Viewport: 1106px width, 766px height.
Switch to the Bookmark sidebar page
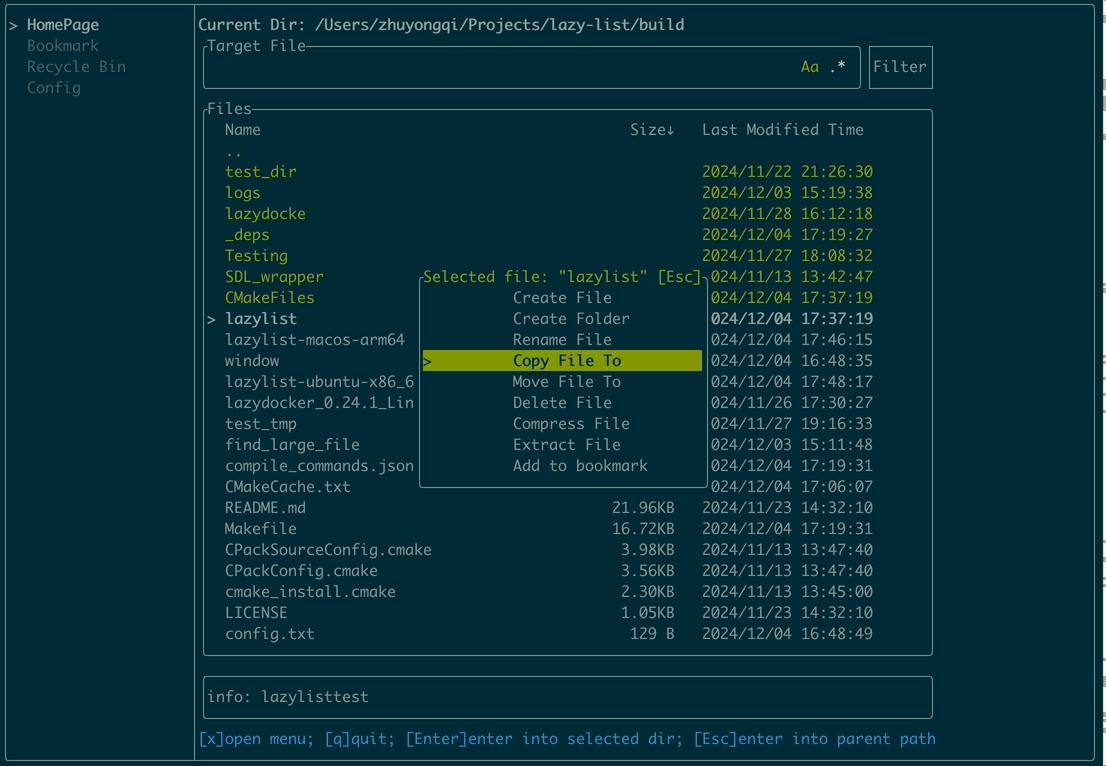62,45
